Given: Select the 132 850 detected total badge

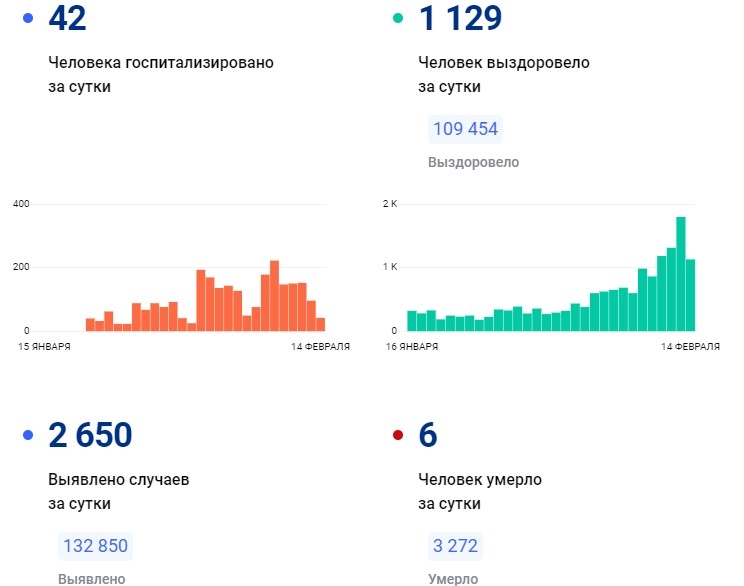Looking at the screenshot, I should [x=95, y=546].
